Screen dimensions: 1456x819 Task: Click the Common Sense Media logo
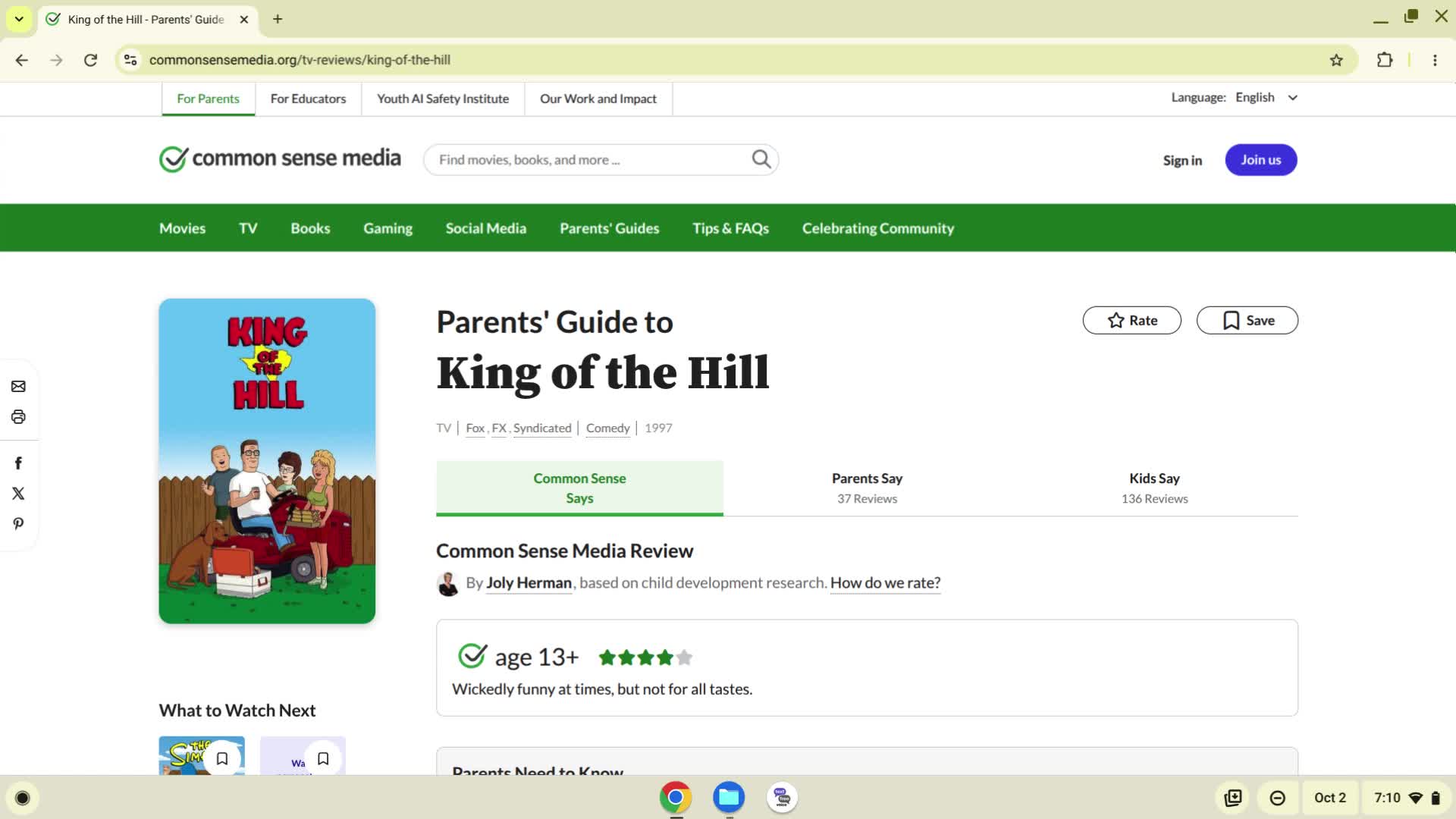pyautogui.click(x=280, y=158)
